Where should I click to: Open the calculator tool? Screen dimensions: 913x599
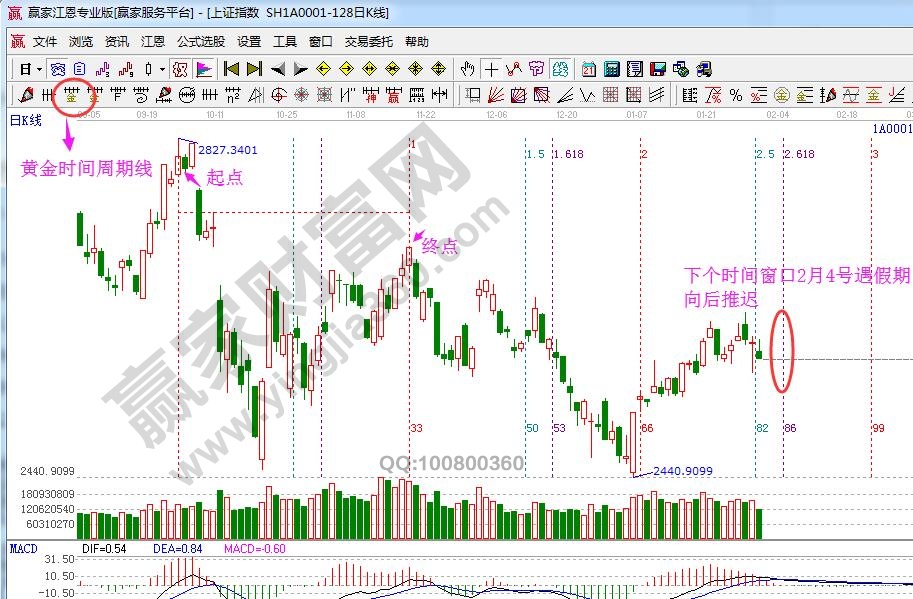[611, 69]
